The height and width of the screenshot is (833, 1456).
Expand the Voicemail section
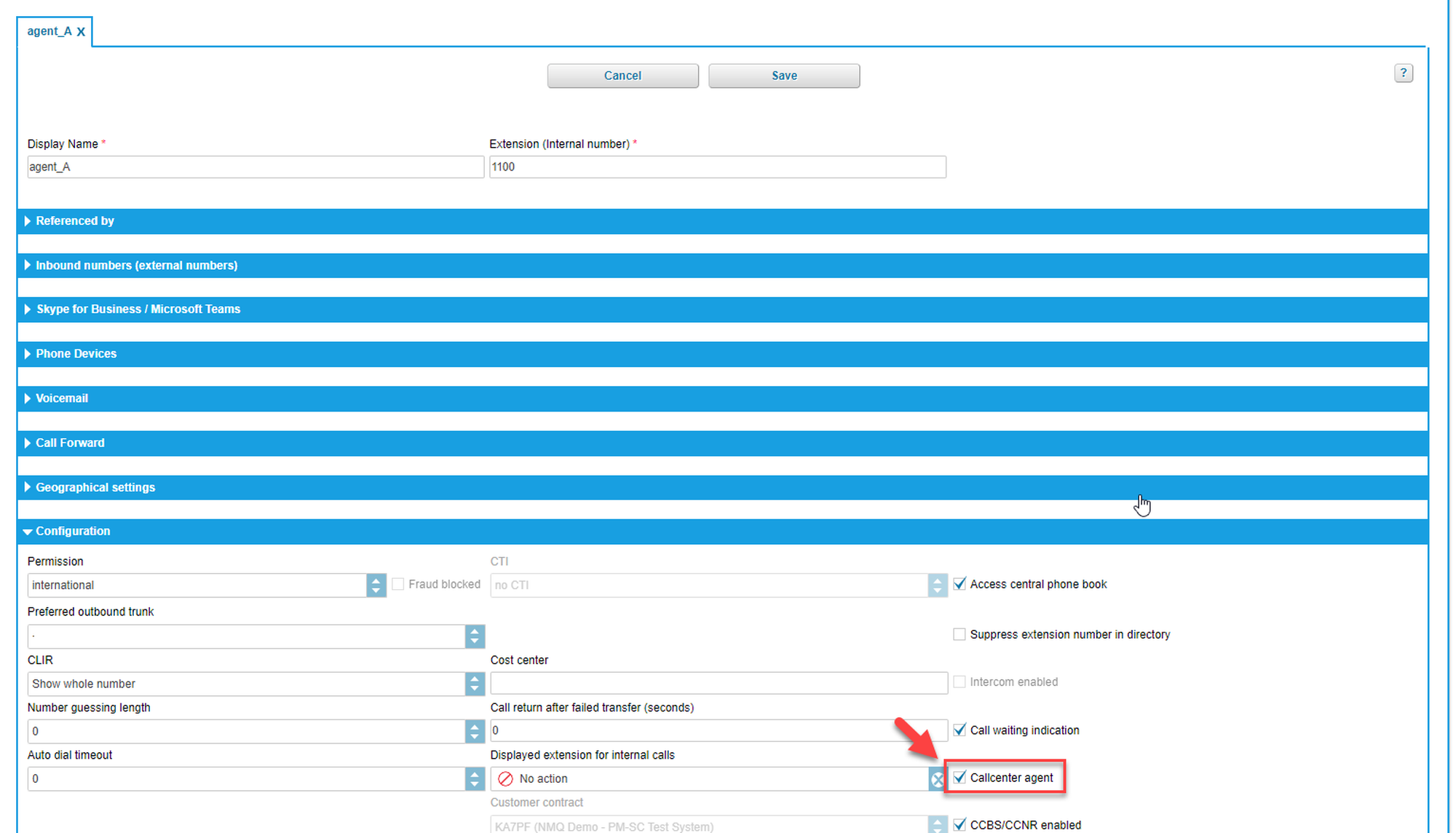point(61,398)
